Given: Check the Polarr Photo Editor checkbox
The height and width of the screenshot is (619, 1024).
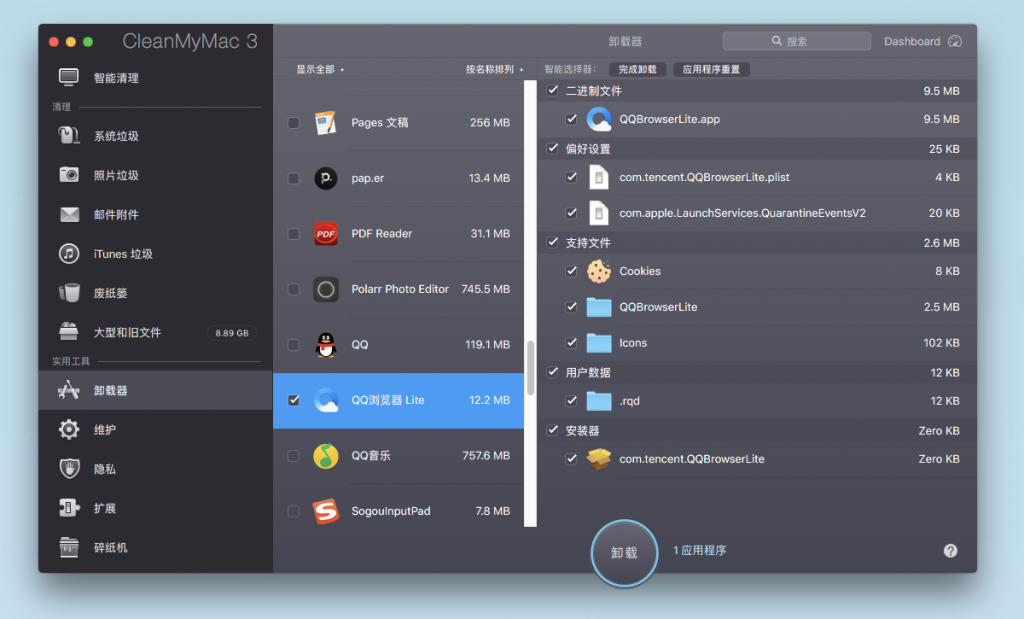Looking at the screenshot, I should (x=294, y=289).
